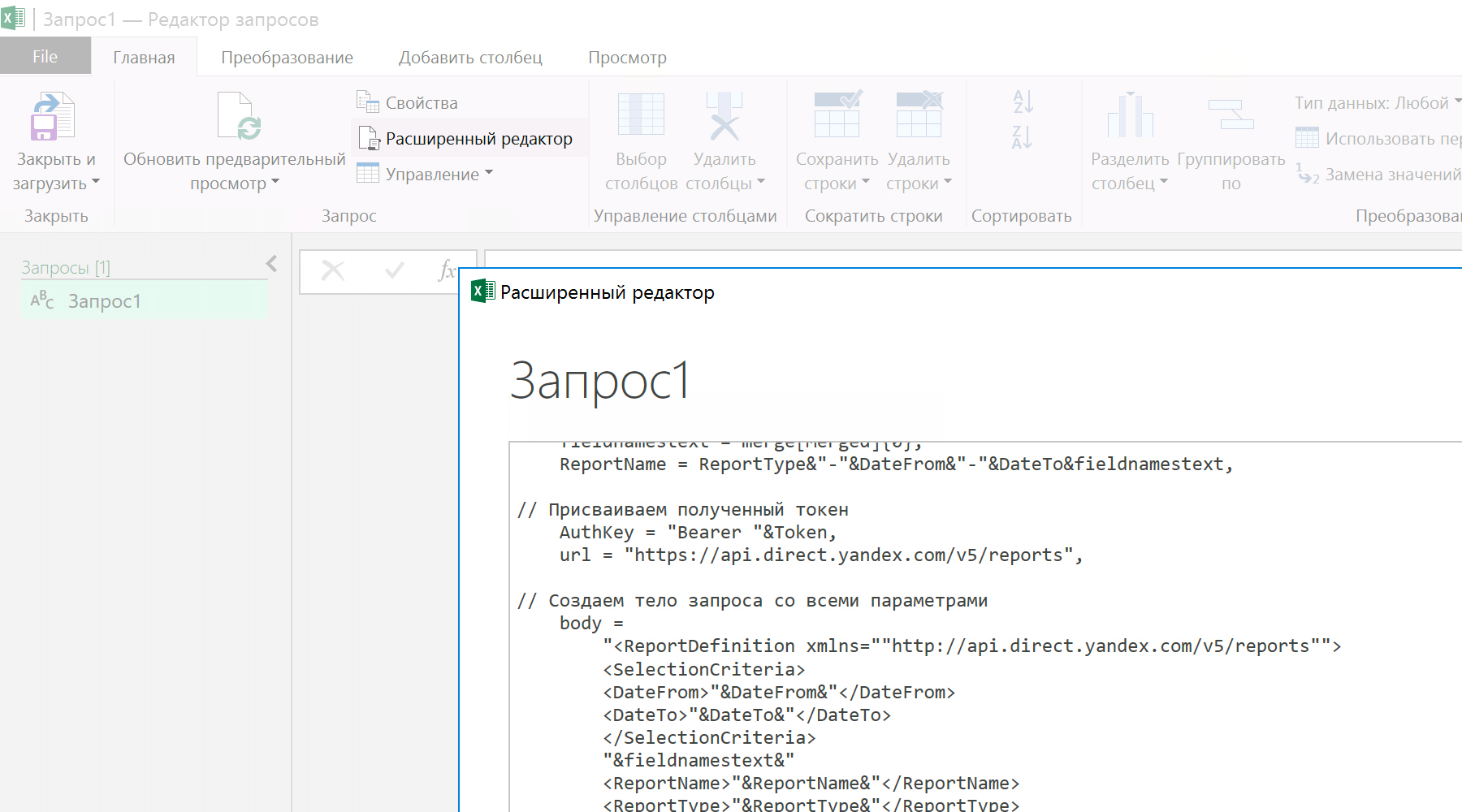The height and width of the screenshot is (812, 1462).
Task: Click the Close and Load icon
Action: click(54, 116)
